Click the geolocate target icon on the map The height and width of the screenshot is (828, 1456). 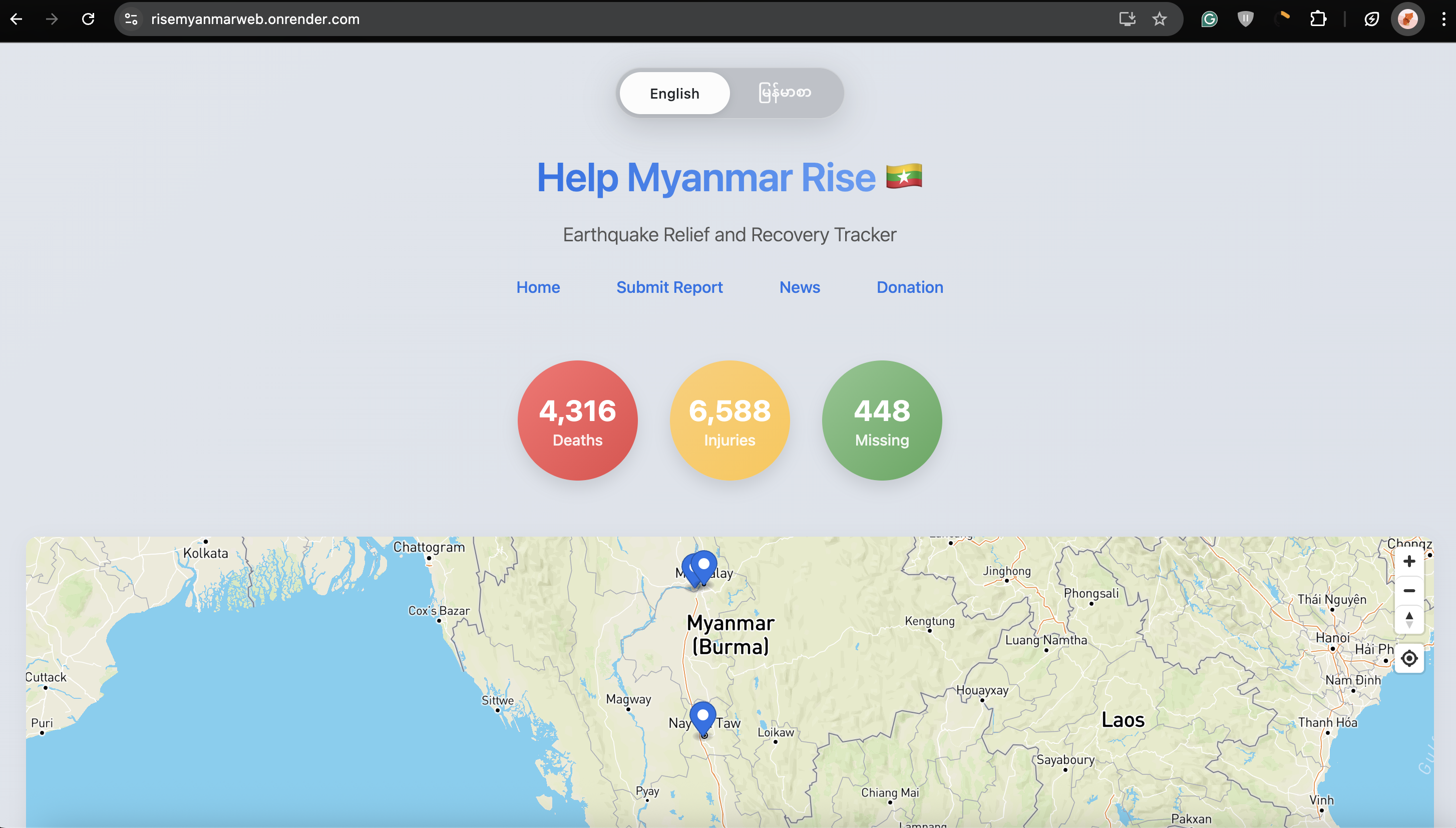pyautogui.click(x=1409, y=658)
